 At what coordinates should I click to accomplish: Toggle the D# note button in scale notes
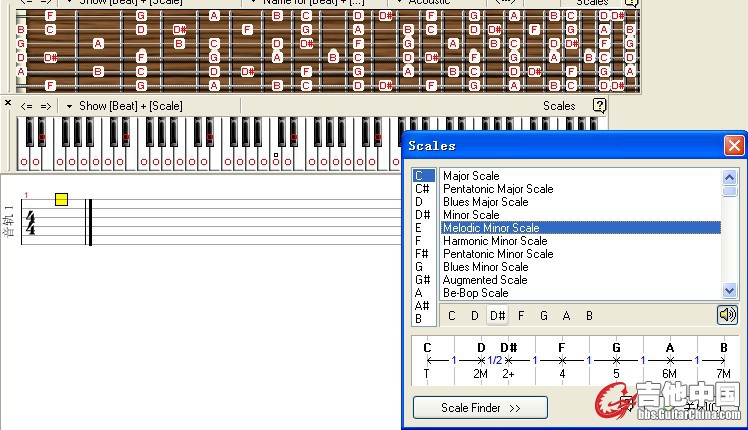tap(497, 316)
